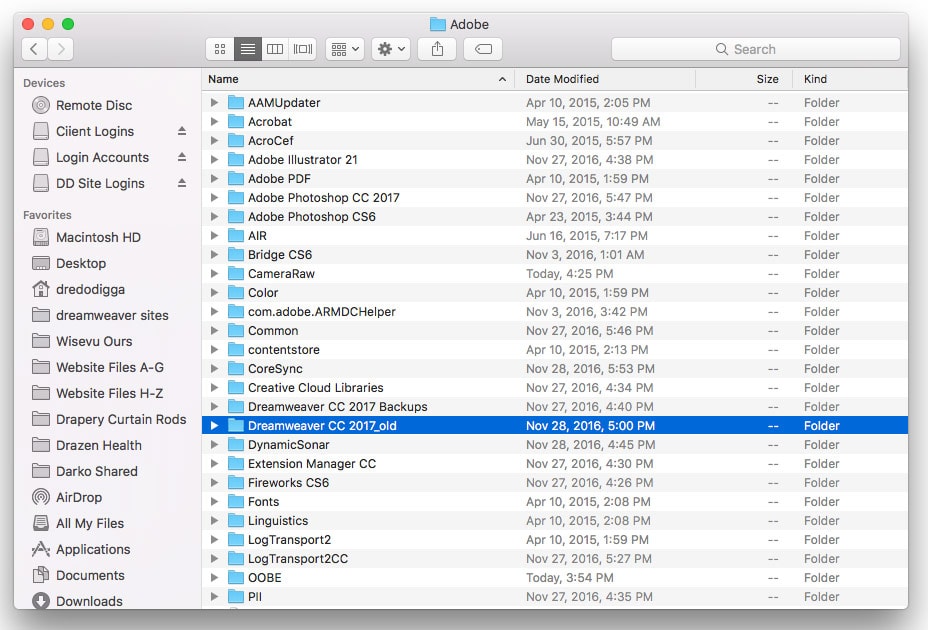Select the DynamicSonar folder

coord(555,445)
